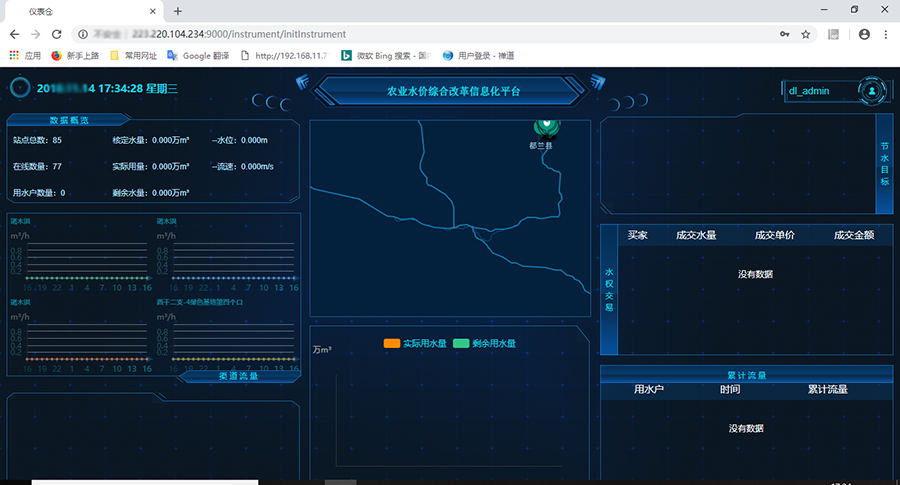900x485 pixels.
Task: Click the map marker at 都兰县
Action: (545, 127)
